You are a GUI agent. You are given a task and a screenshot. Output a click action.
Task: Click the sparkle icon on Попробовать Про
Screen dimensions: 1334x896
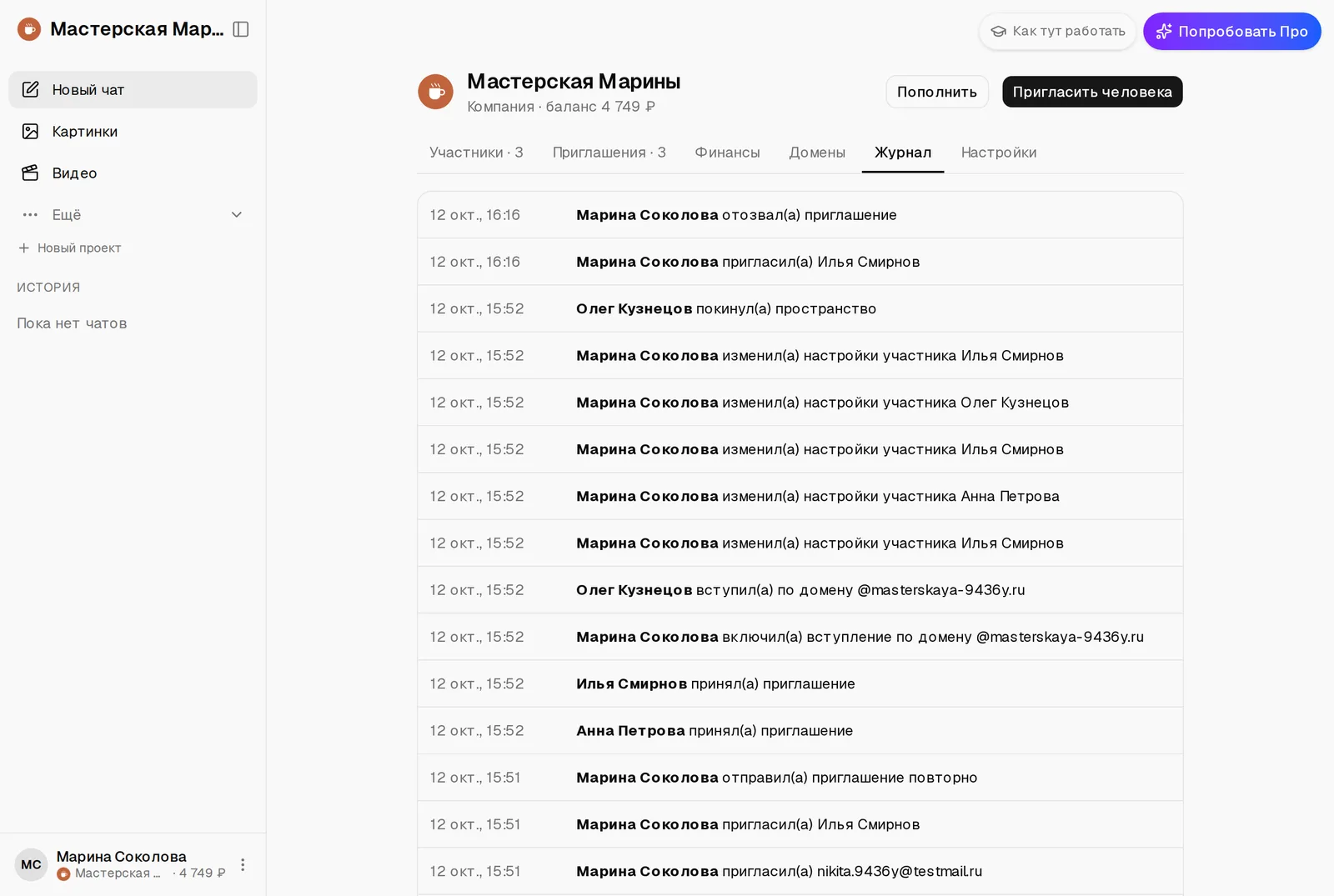coord(1164,31)
